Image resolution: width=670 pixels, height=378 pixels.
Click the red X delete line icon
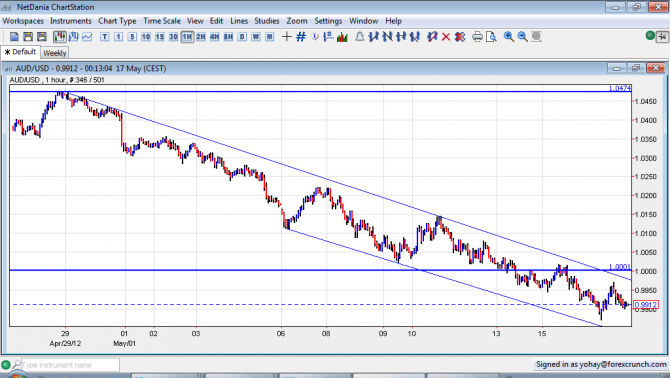(x=446, y=37)
